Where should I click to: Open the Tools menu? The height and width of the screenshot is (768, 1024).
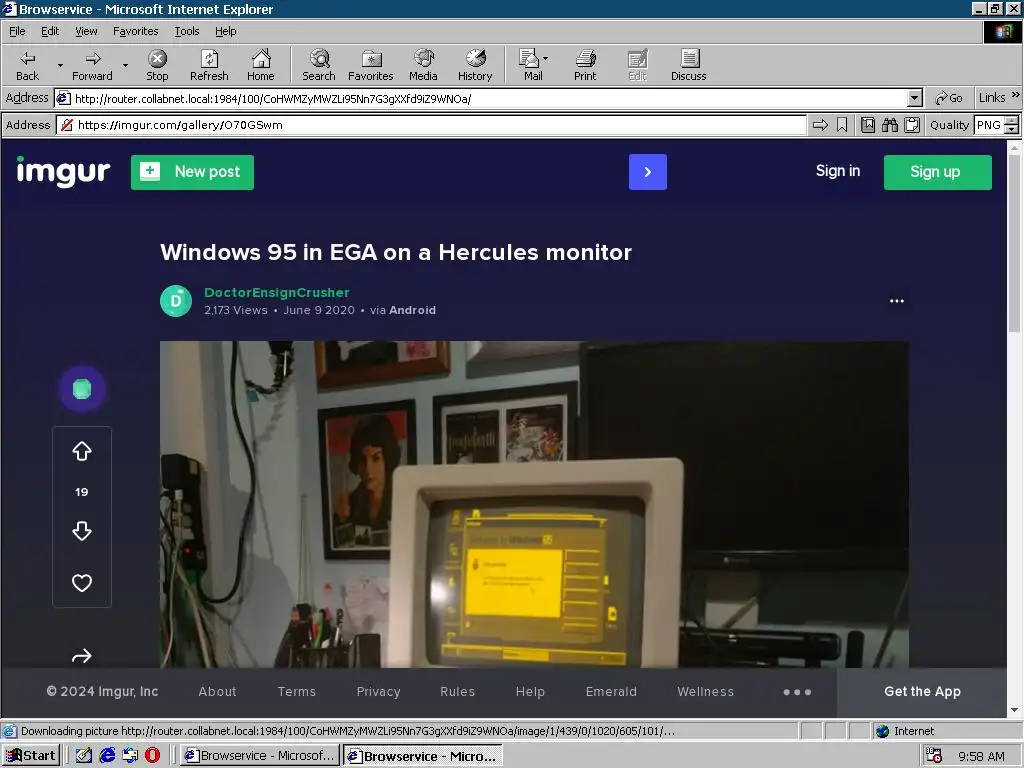click(x=186, y=31)
